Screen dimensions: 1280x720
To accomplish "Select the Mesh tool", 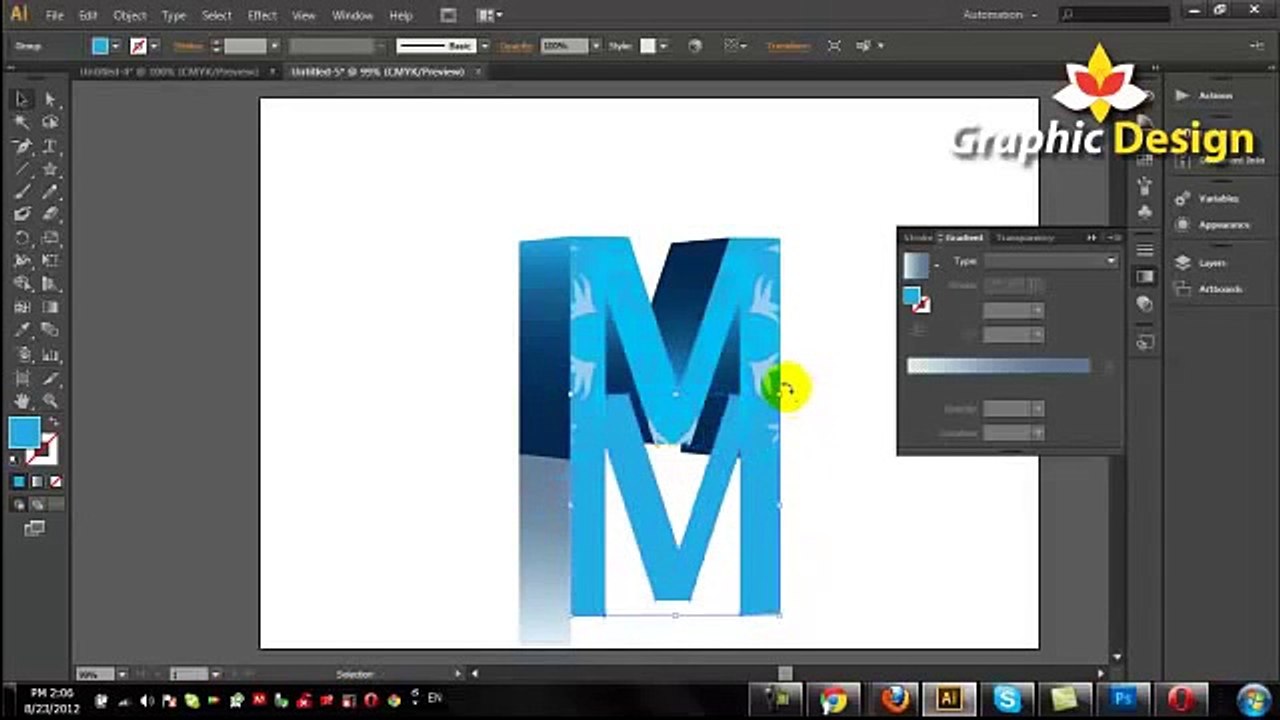I will point(22,307).
